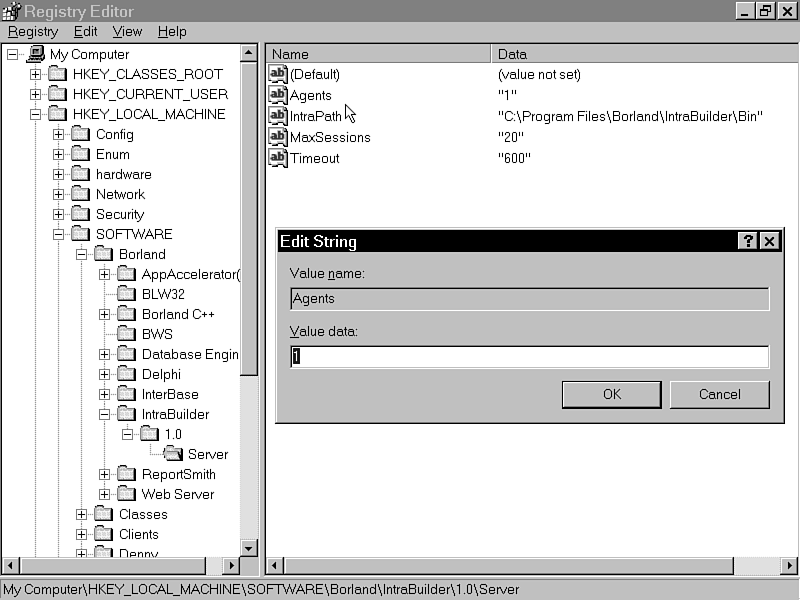
Task: Expand the Config key
Action: click(x=58, y=134)
